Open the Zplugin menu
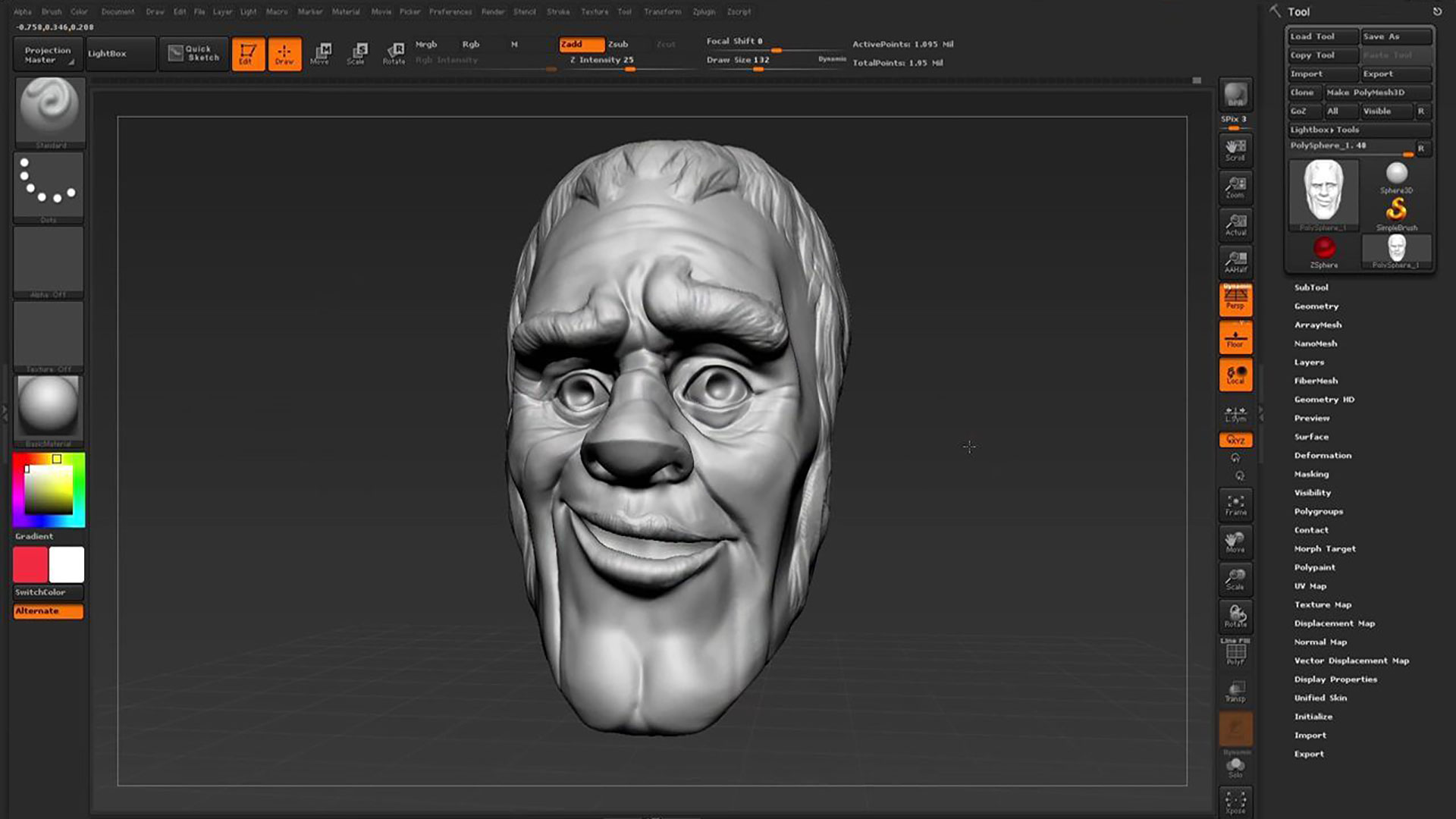The width and height of the screenshot is (1456, 819). point(704,12)
